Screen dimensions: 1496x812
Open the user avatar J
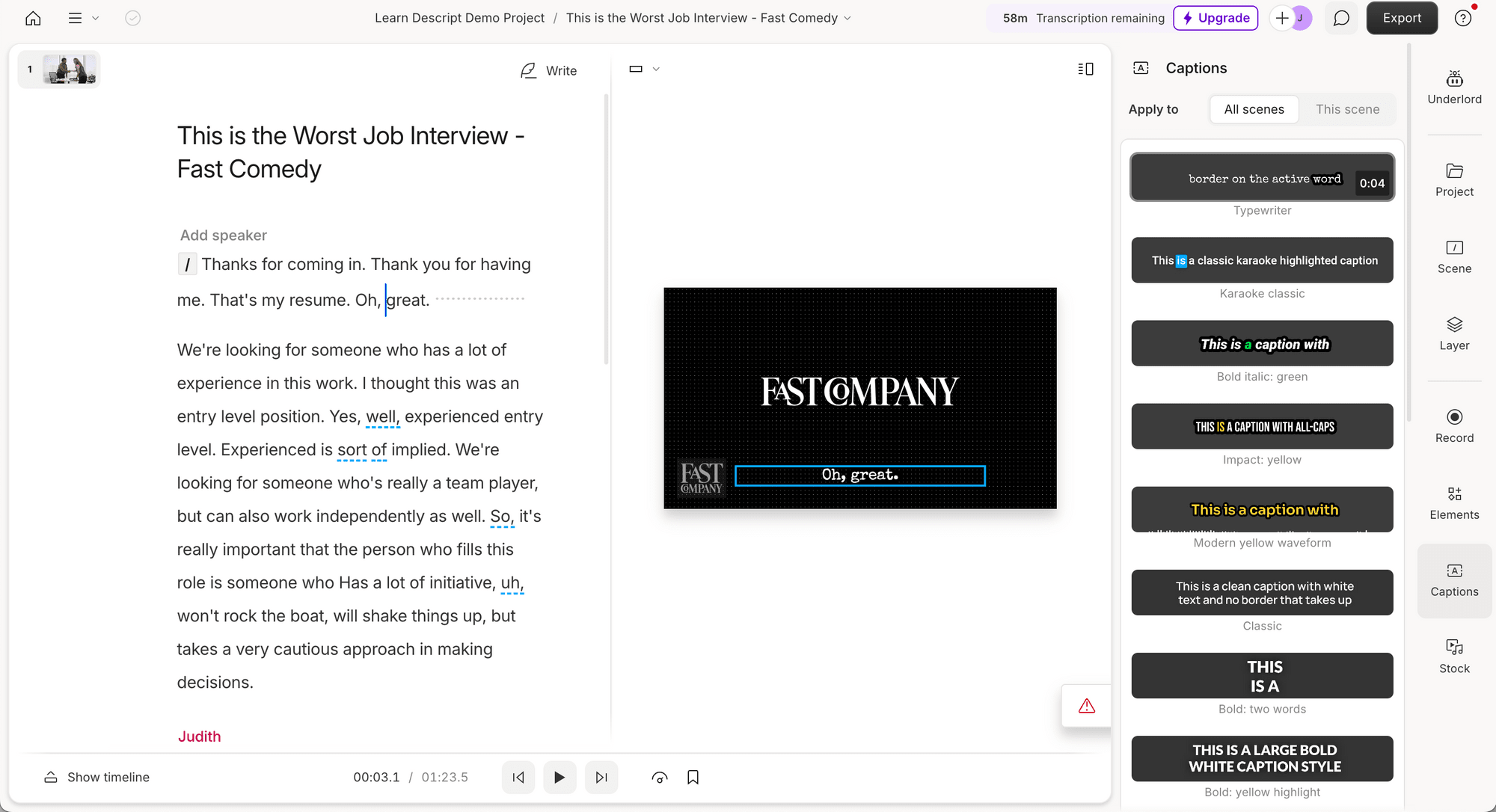click(x=1302, y=18)
